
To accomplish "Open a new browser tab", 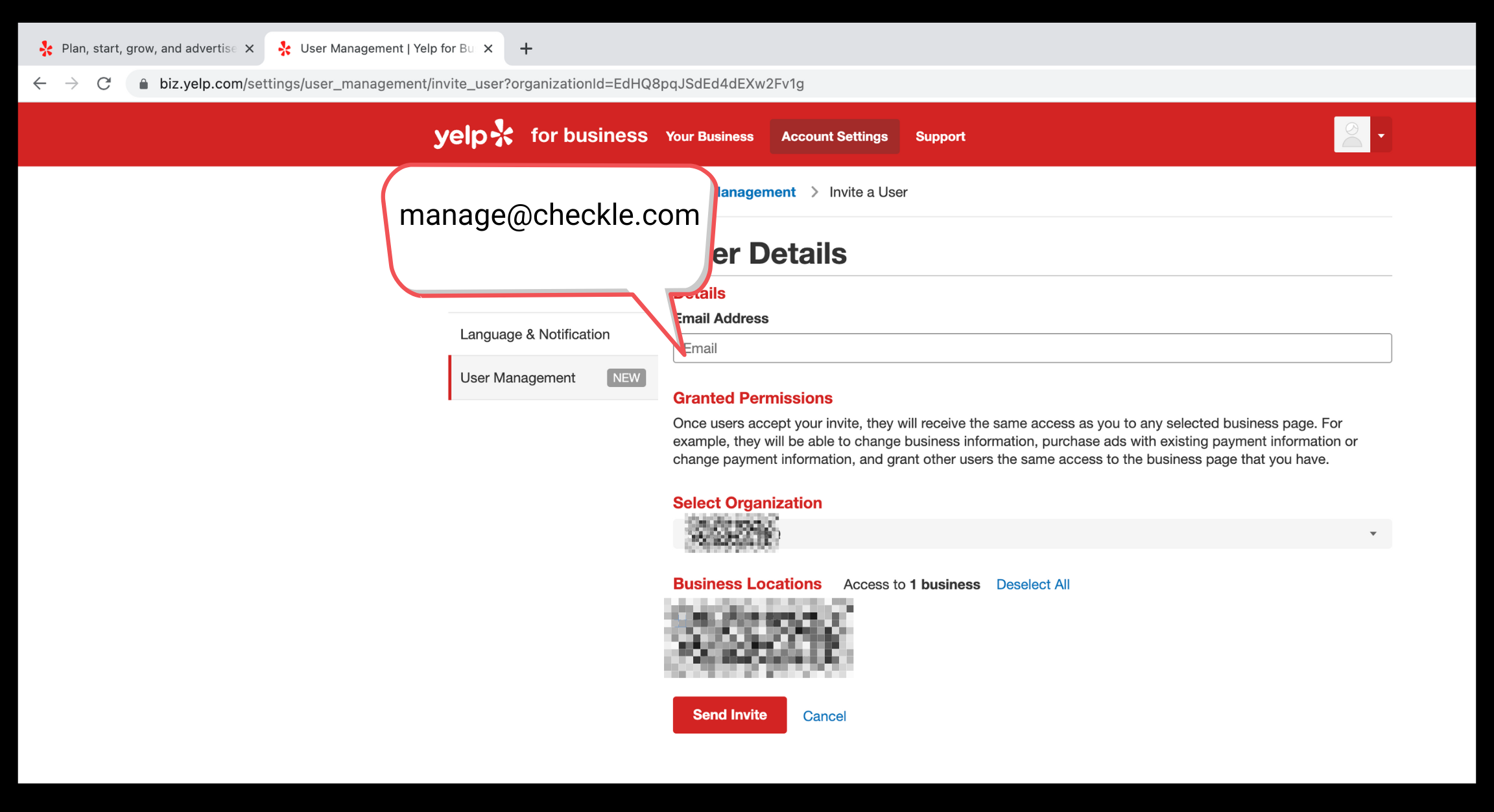I will [526, 49].
